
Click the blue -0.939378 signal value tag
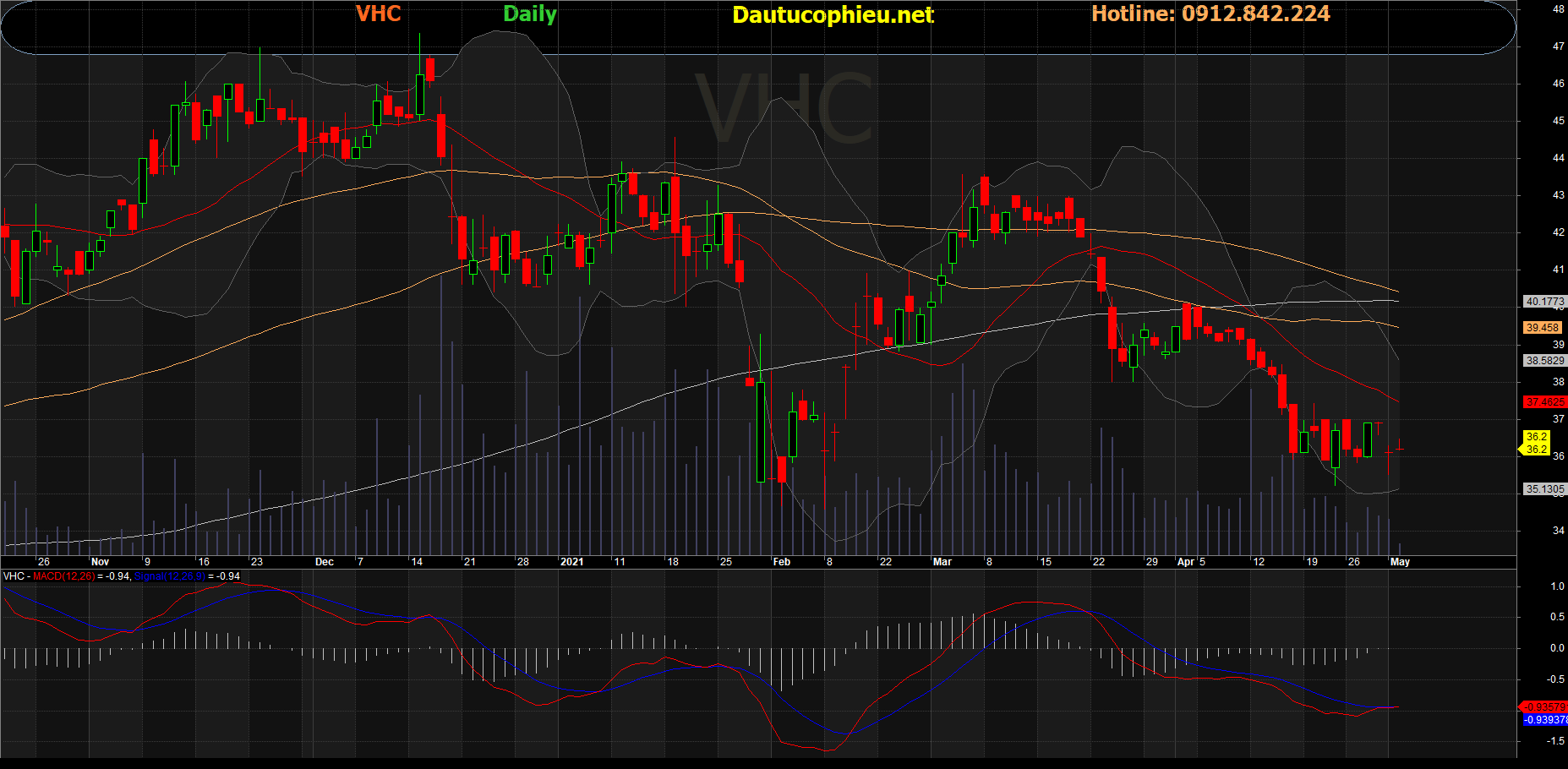pos(1545,720)
